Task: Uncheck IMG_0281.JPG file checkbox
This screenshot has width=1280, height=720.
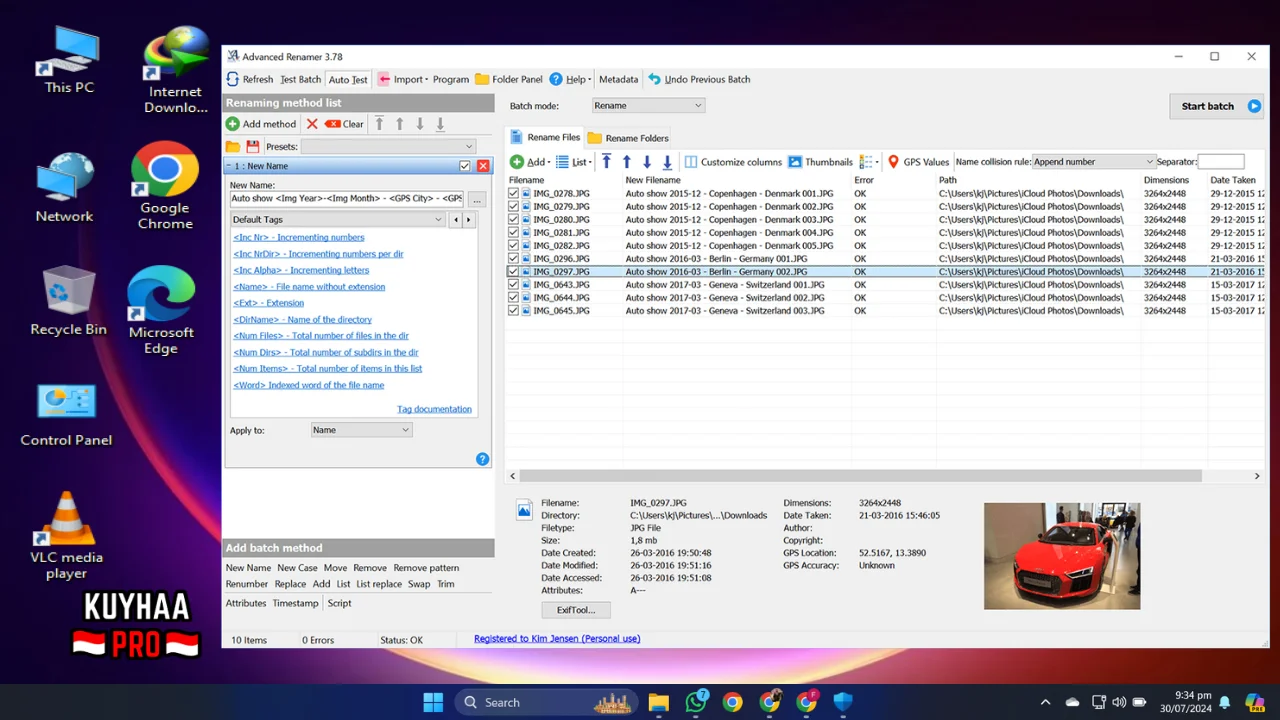Action: click(x=513, y=233)
